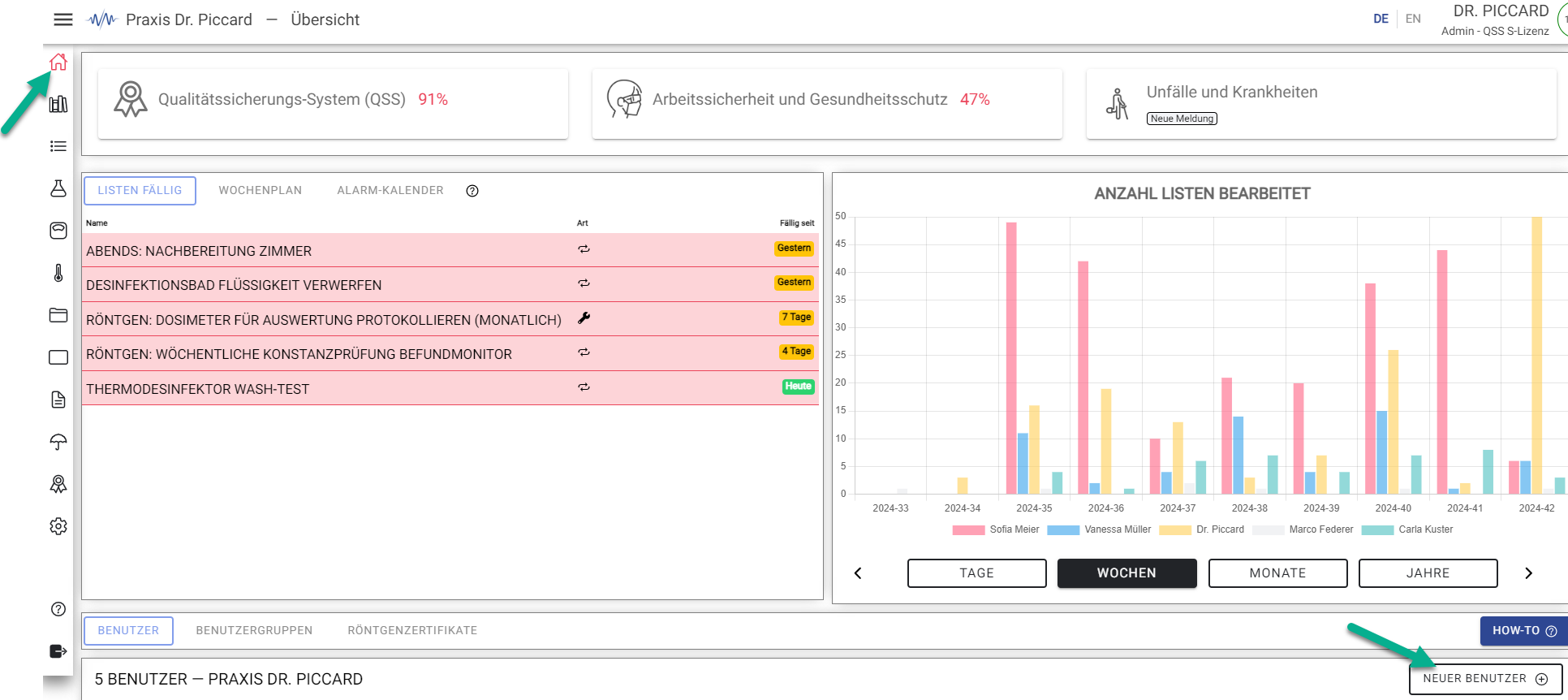The height and width of the screenshot is (700, 1568).
Task: Open the Röntgenzertifikate tab
Action: (x=412, y=631)
